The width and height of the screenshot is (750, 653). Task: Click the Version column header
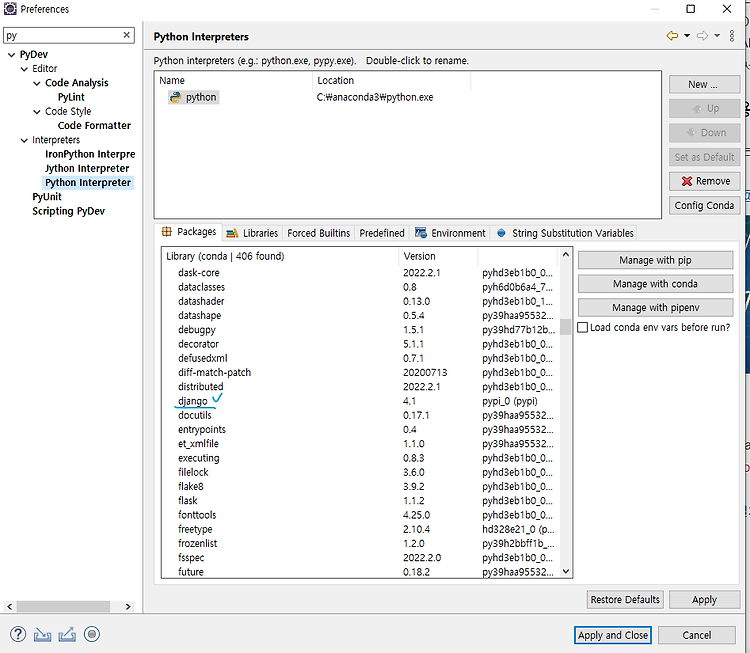438,256
